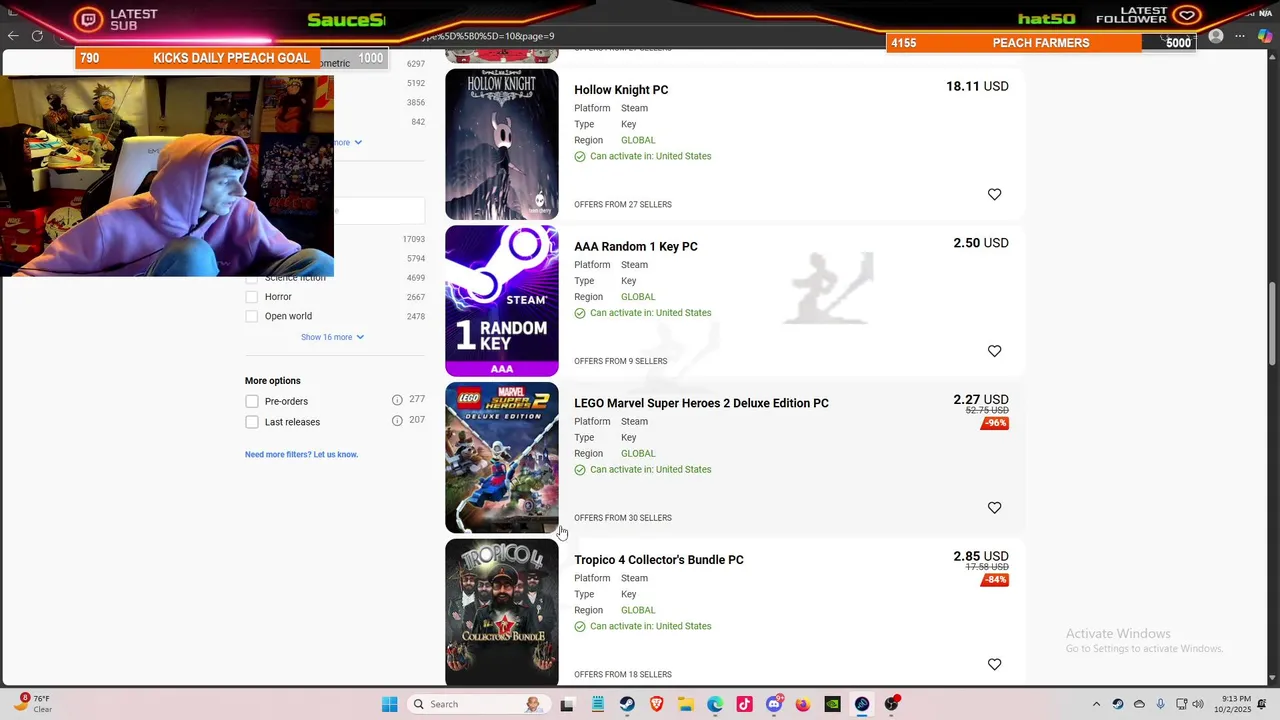The width and height of the screenshot is (1280, 720).
Task: Click OFFERS FROM 30 SELLERS text
Action: [623, 518]
